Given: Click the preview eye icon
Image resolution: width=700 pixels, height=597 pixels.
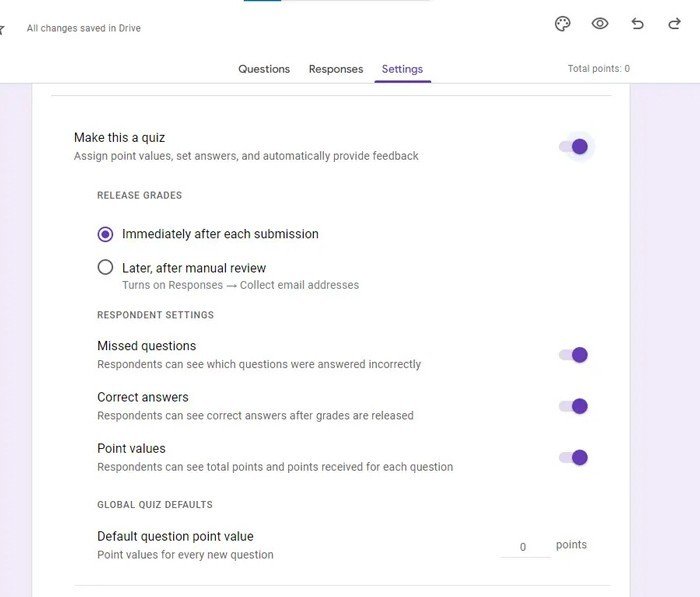Looking at the screenshot, I should pos(600,24).
